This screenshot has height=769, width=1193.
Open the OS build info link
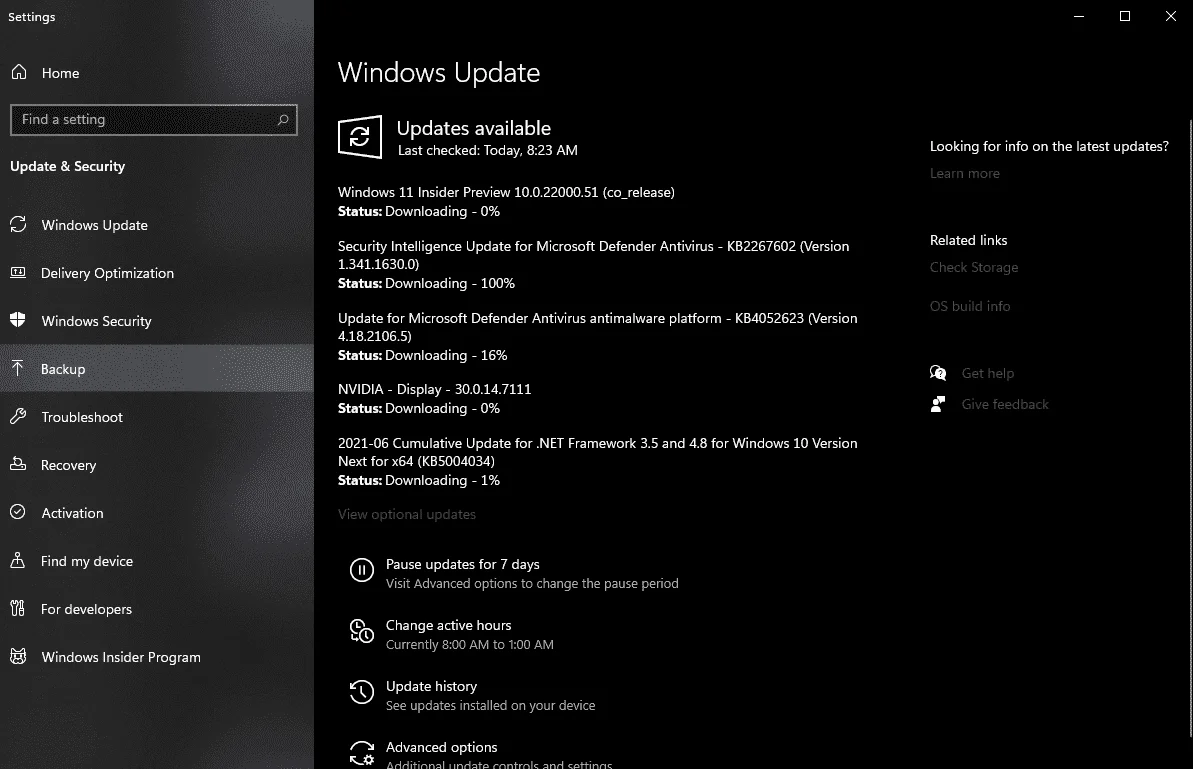click(969, 306)
